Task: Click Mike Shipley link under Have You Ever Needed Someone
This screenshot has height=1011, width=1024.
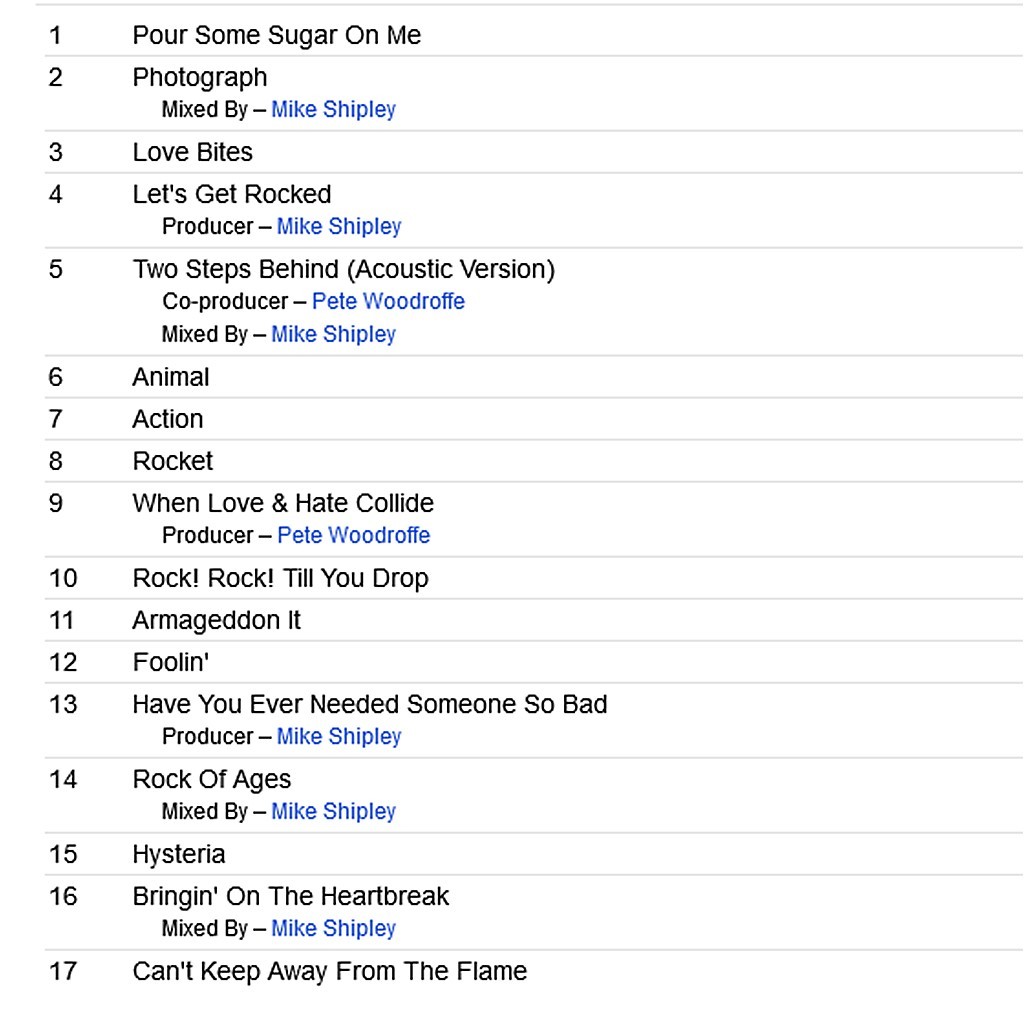Action: 339,737
